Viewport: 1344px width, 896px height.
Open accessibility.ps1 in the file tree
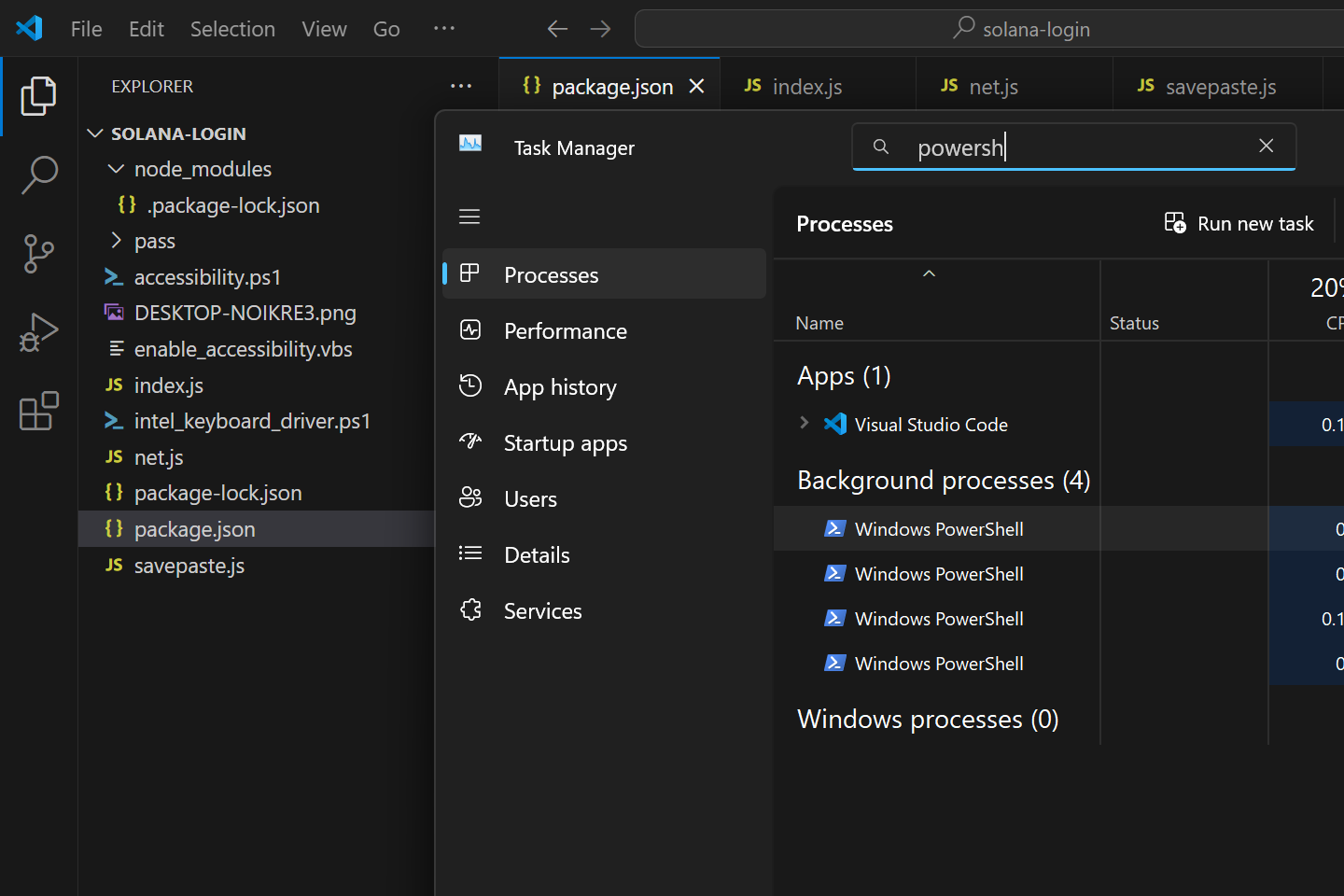pos(207,277)
